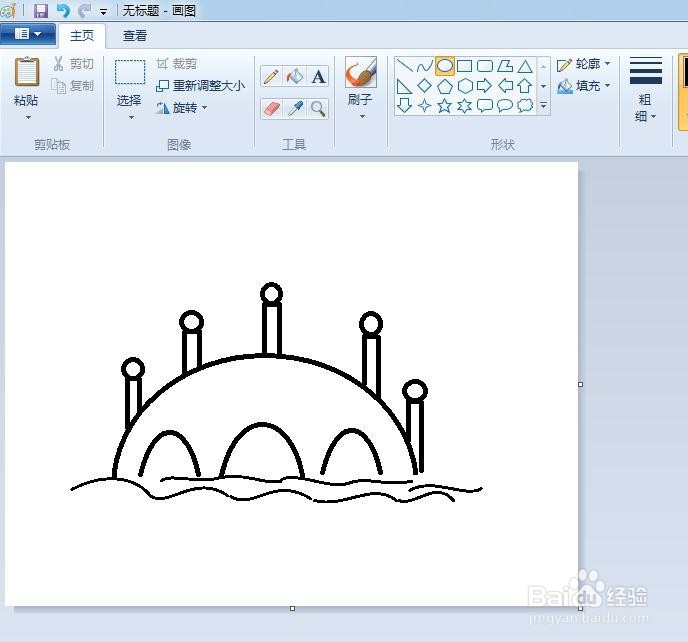This screenshot has width=688, height=642.
Task: Click the 剪切 button
Action: pyautogui.click(x=73, y=64)
